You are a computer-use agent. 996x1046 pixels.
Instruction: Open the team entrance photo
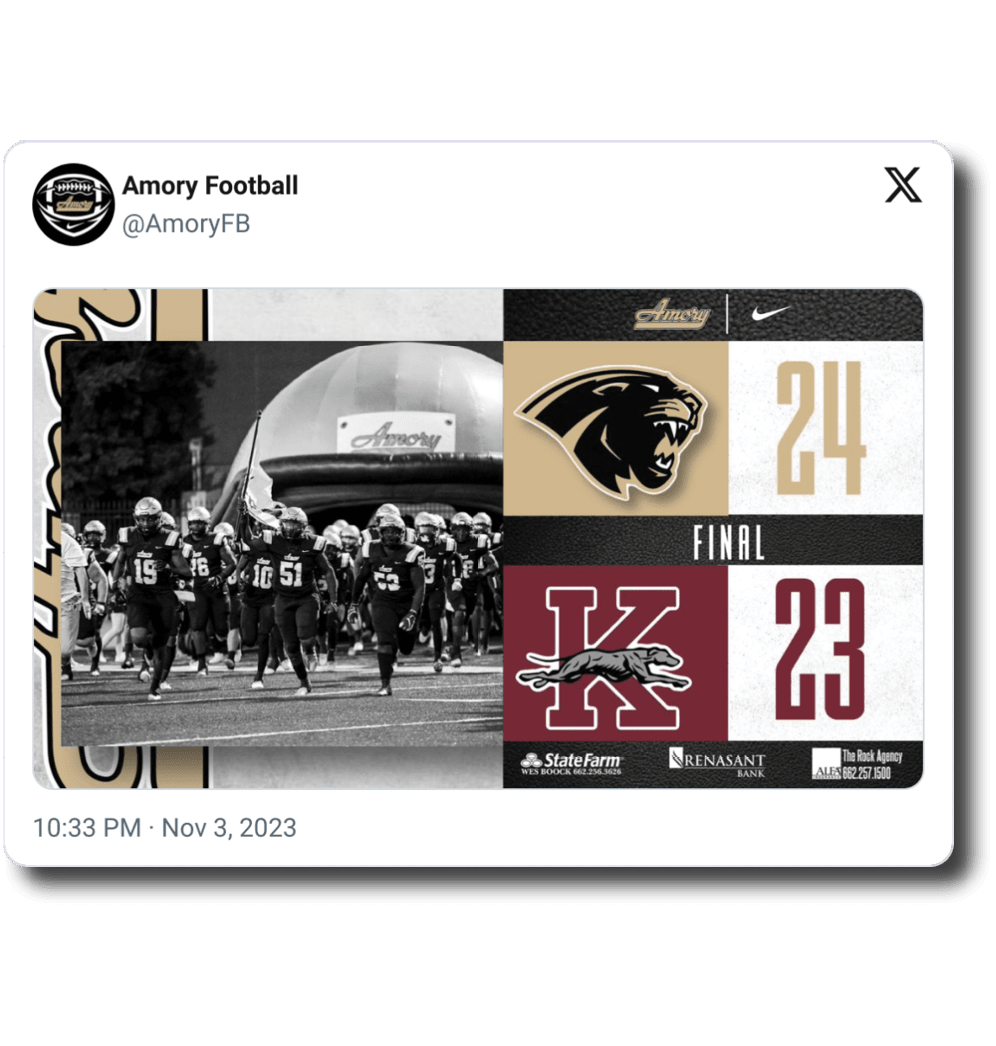(x=282, y=543)
